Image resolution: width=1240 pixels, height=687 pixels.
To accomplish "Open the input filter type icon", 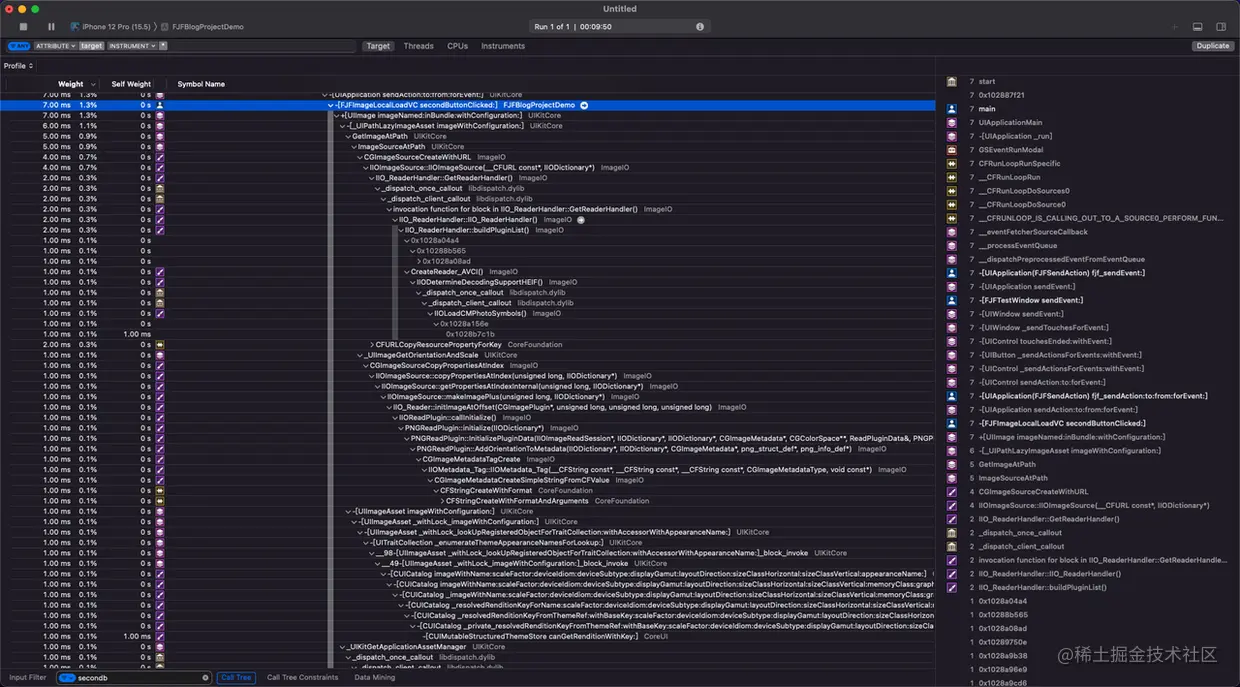I will (x=66, y=677).
